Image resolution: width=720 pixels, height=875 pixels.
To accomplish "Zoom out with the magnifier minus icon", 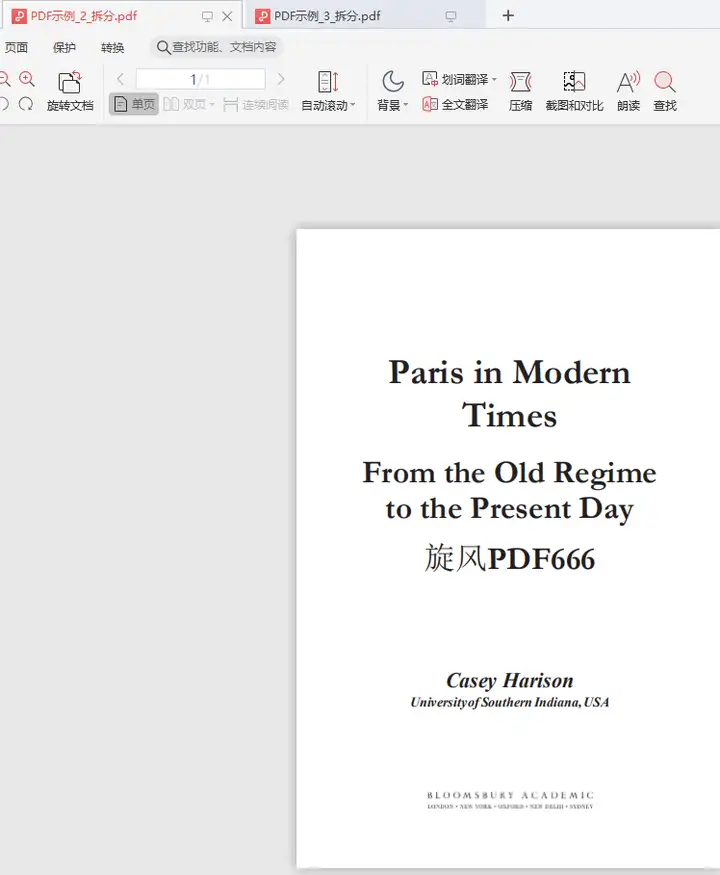I will (4, 79).
